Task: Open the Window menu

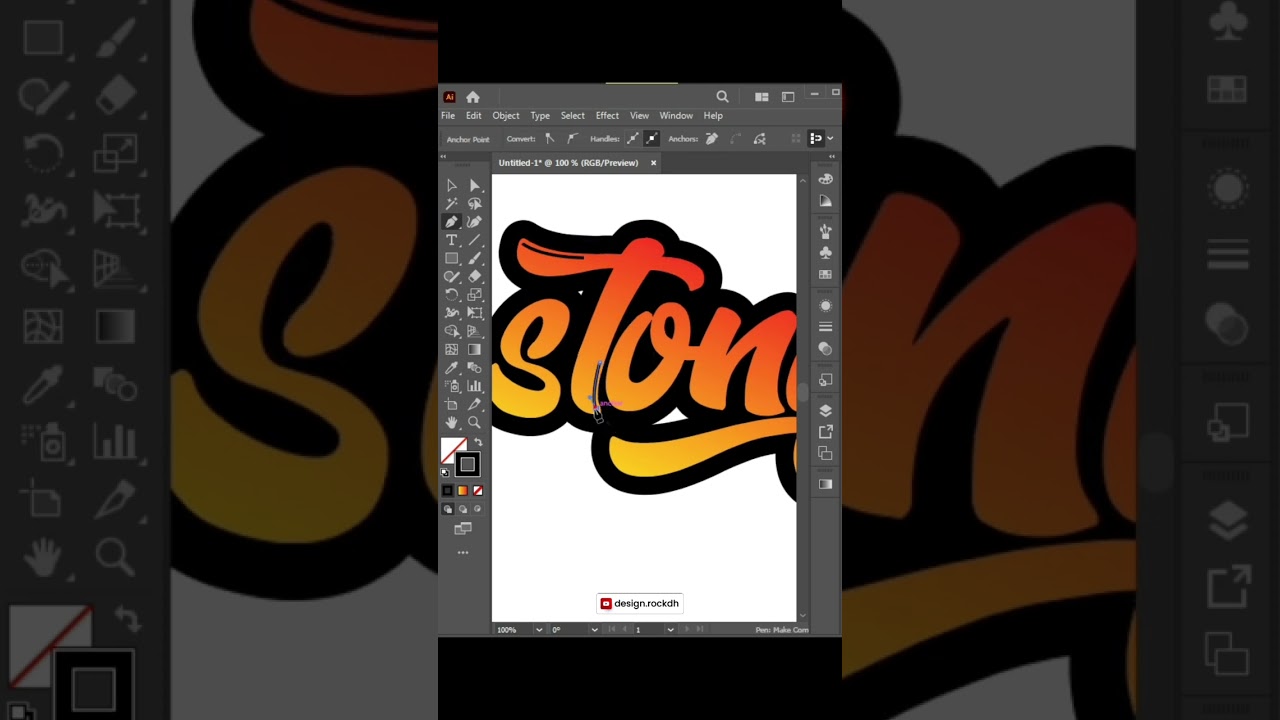Action: point(676,116)
